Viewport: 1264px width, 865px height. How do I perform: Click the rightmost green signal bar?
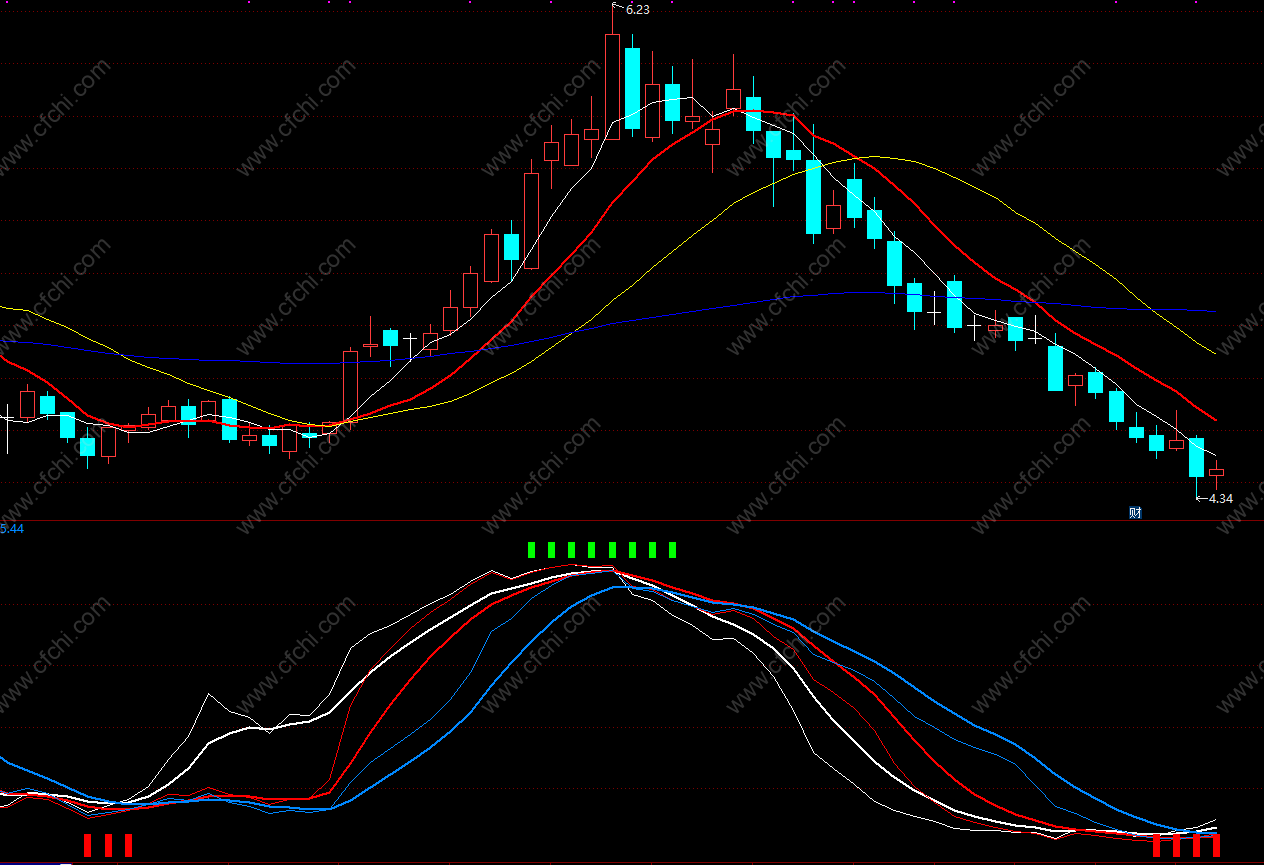point(673,549)
